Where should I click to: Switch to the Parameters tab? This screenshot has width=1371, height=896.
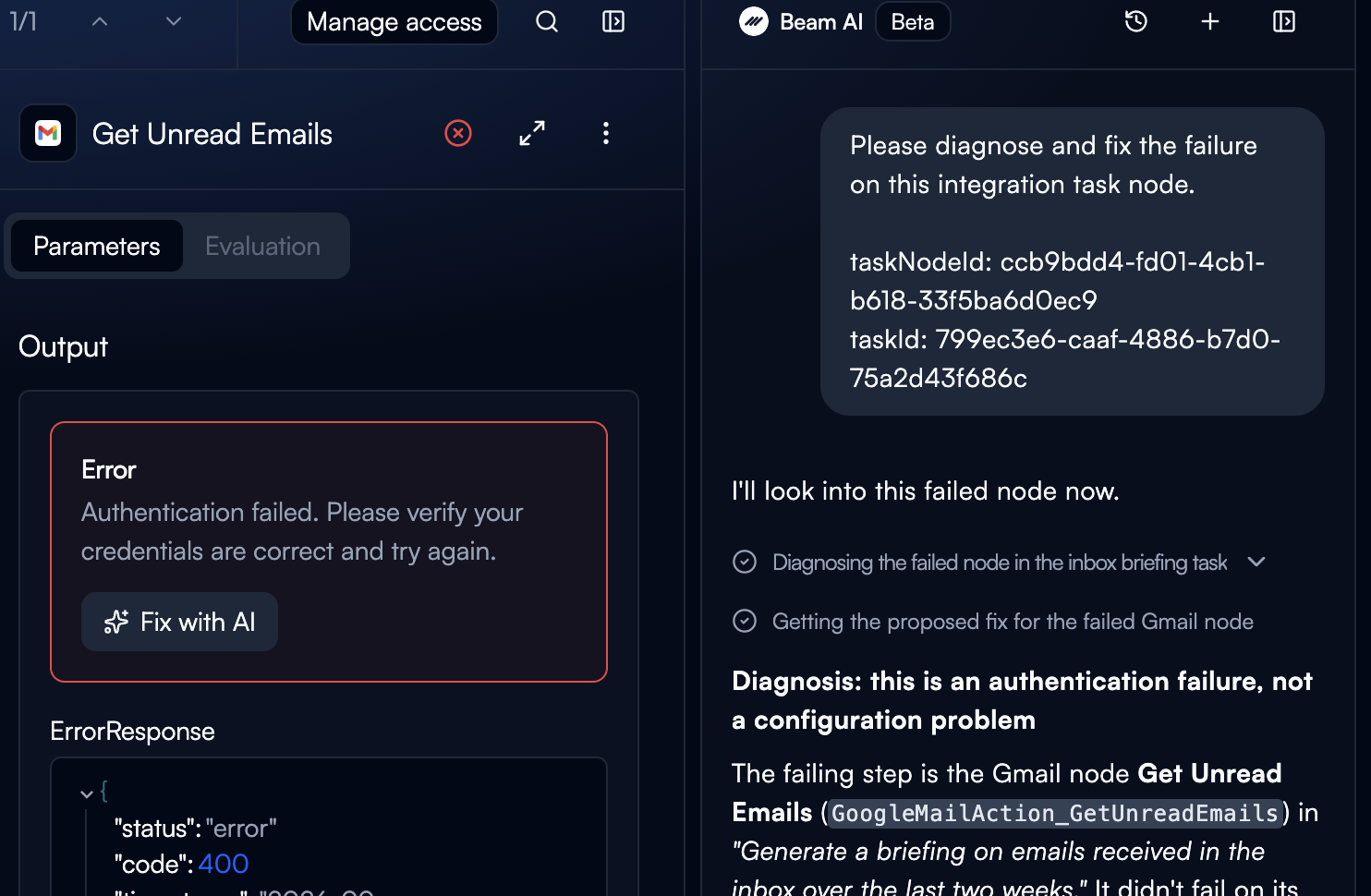(x=97, y=246)
